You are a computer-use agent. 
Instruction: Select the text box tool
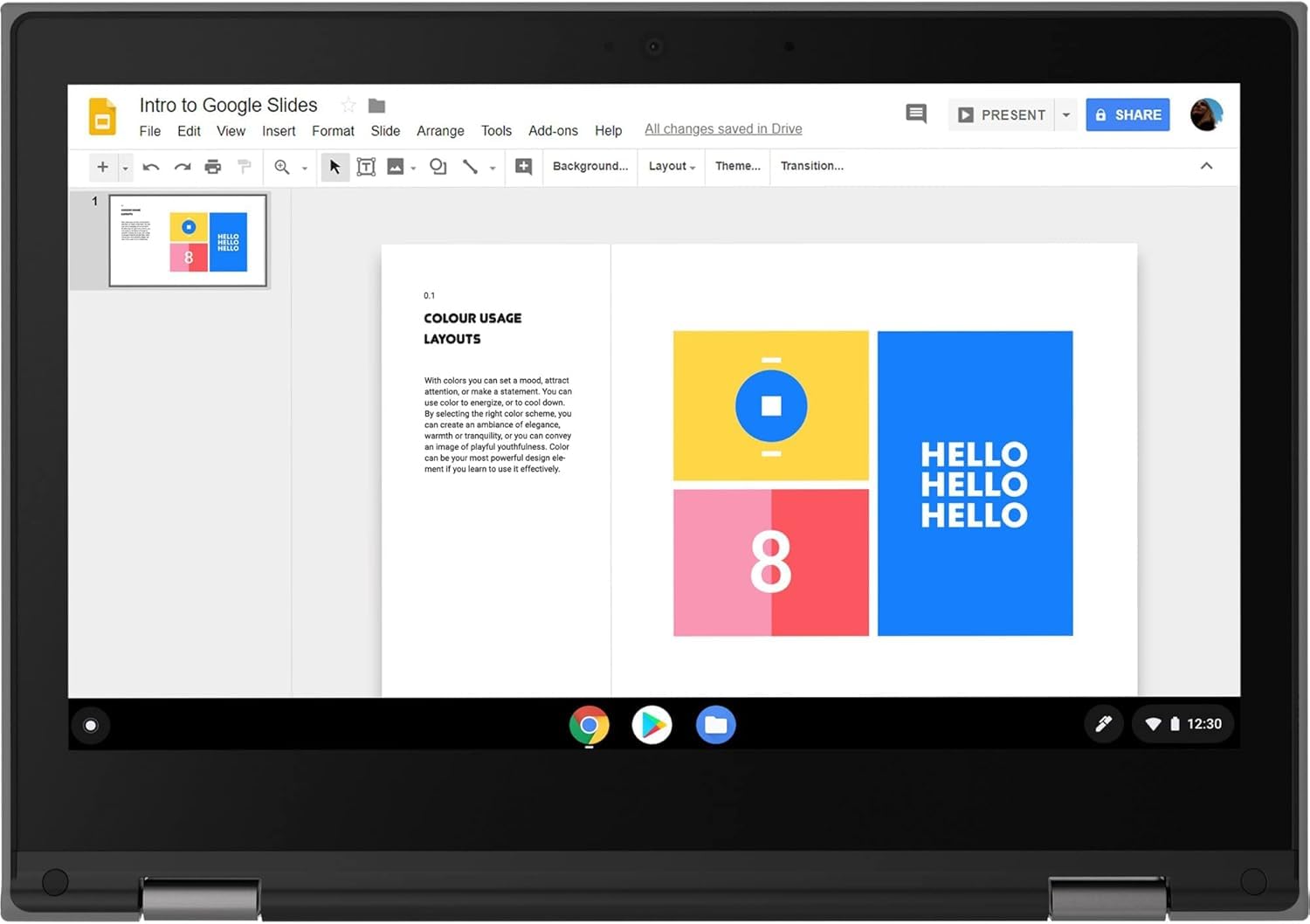pyautogui.click(x=366, y=167)
